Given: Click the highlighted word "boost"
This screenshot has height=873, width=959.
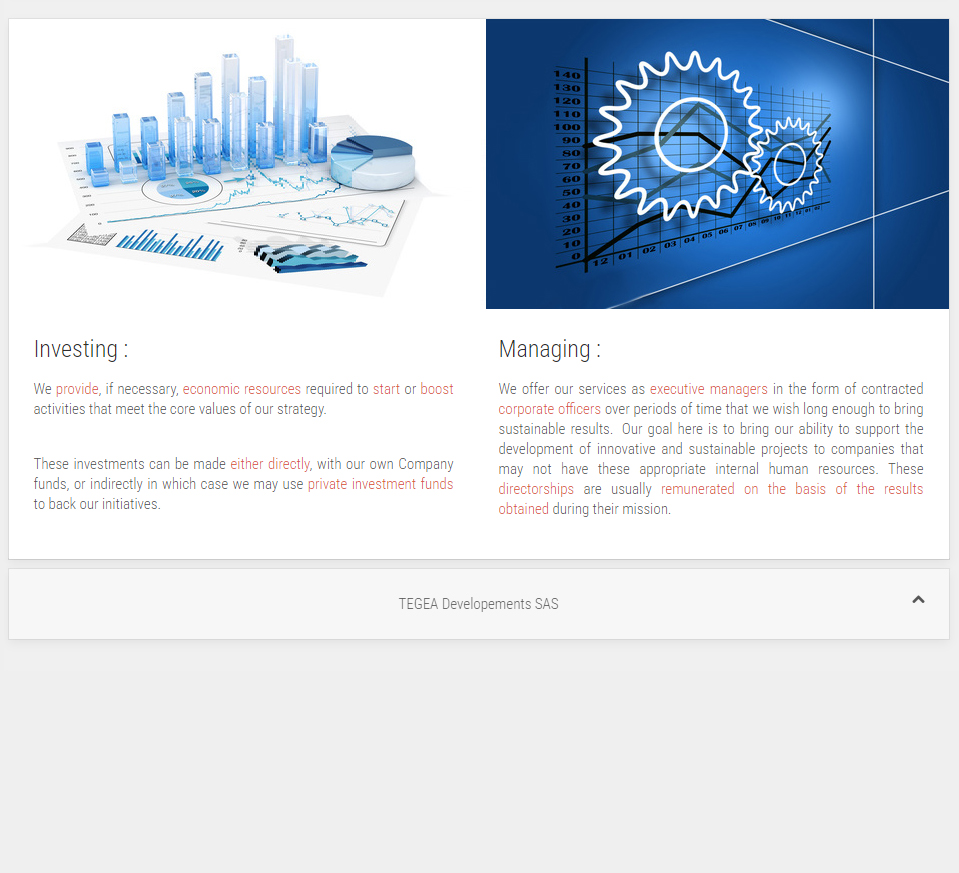Looking at the screenshot, I should point(436,389).
